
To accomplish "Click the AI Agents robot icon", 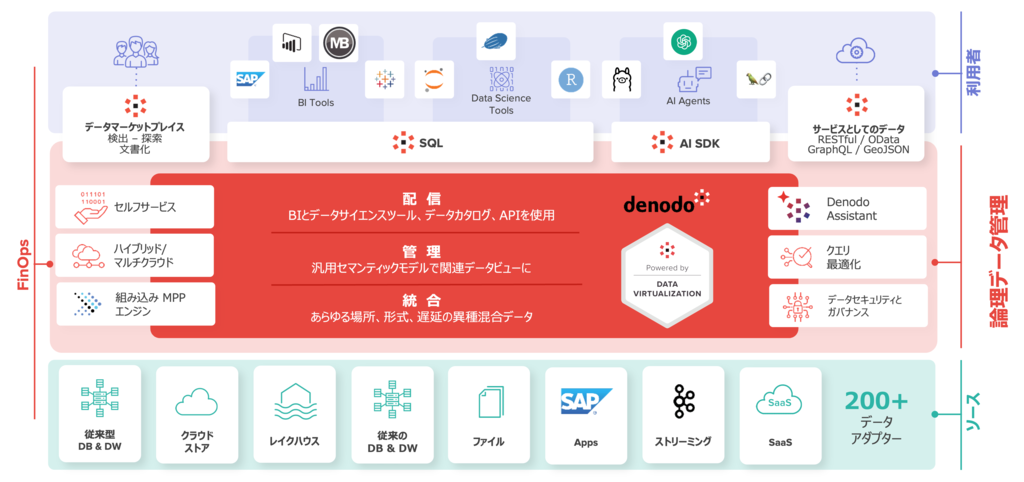I will [694, 79].
